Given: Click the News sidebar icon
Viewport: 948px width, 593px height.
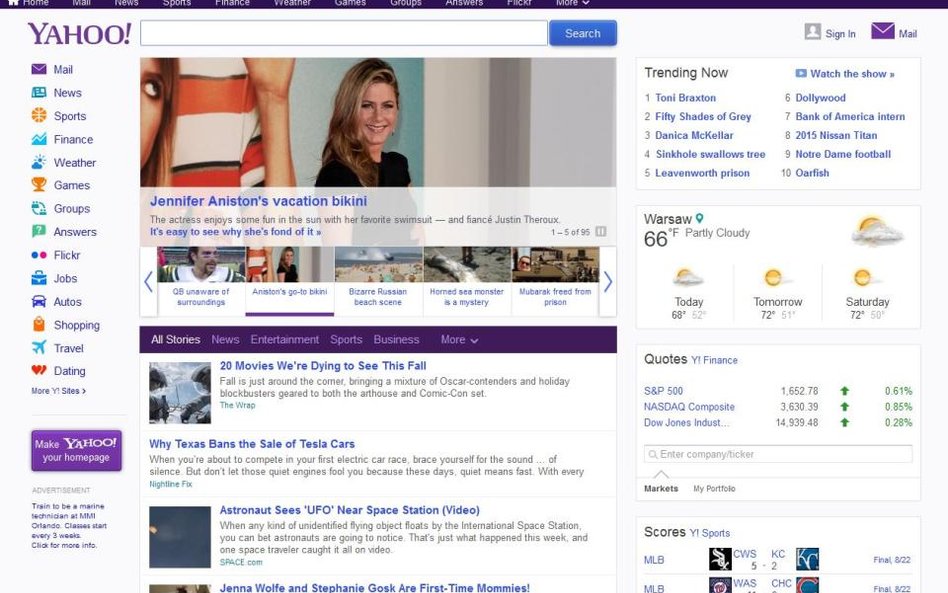Looking at the screenshot, I should pos(39,92).
